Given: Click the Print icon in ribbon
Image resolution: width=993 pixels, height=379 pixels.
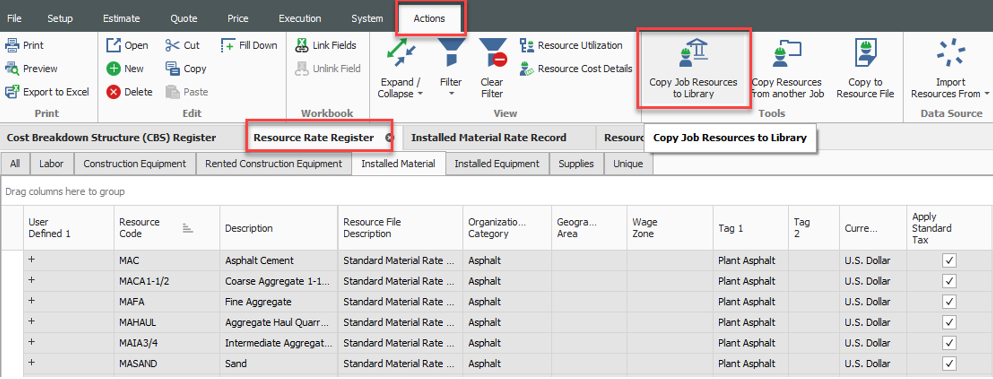Looking at the screenshot, I should point(12,46).
